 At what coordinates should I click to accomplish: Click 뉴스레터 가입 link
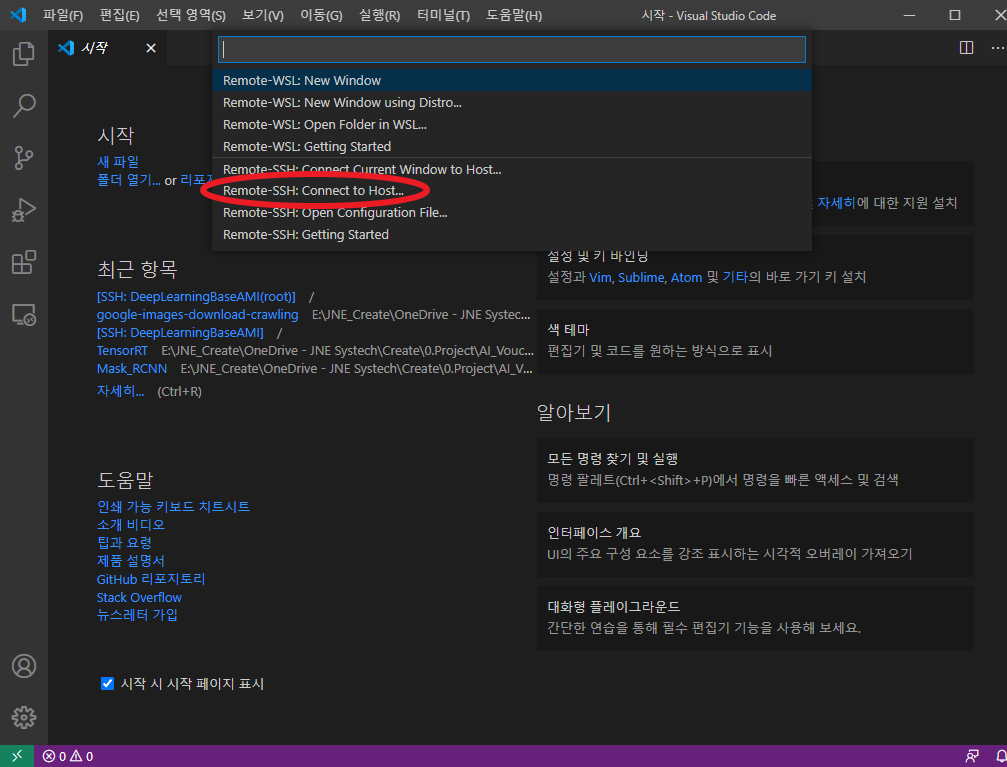pos(137,615)
